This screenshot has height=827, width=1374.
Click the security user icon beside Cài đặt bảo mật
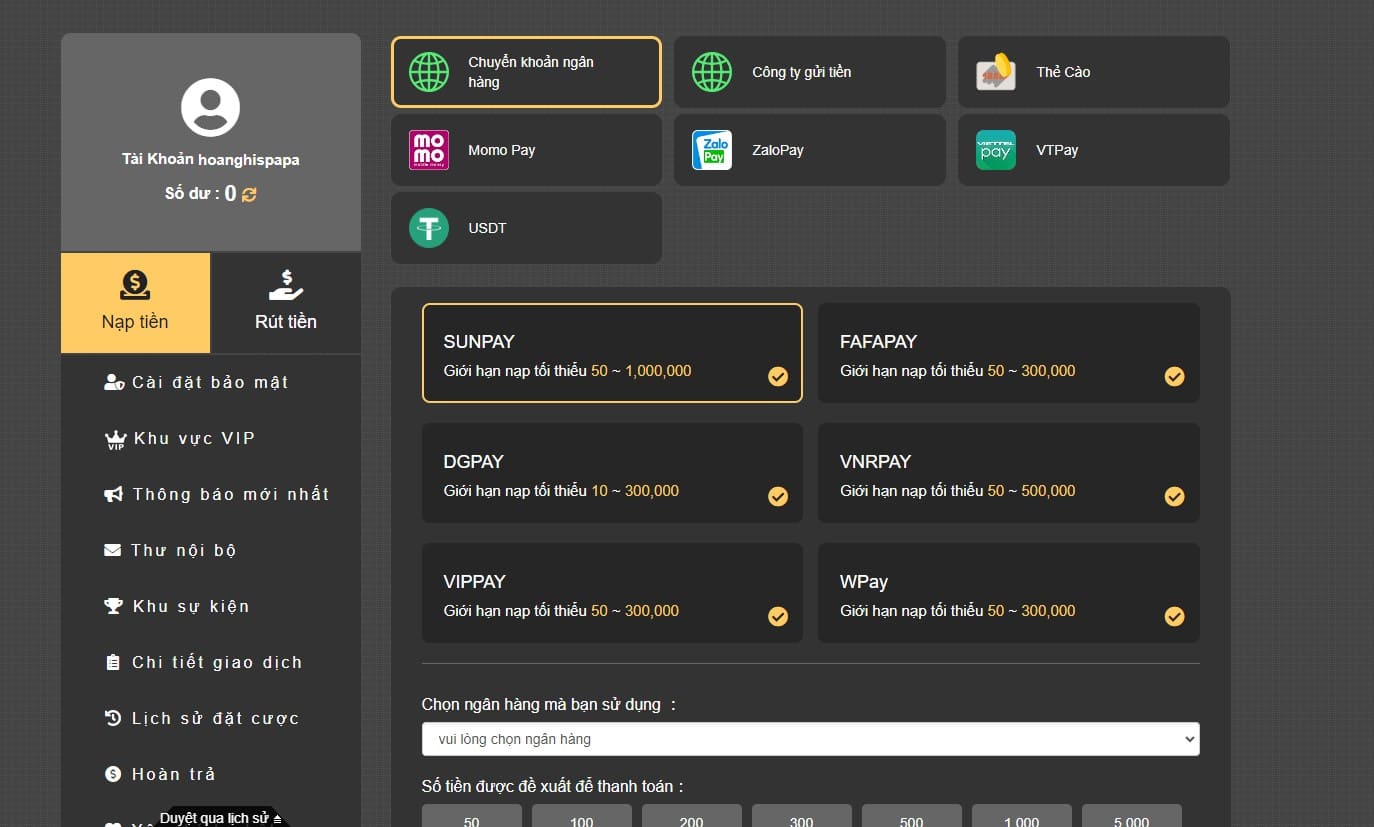[x=114, y=382]
